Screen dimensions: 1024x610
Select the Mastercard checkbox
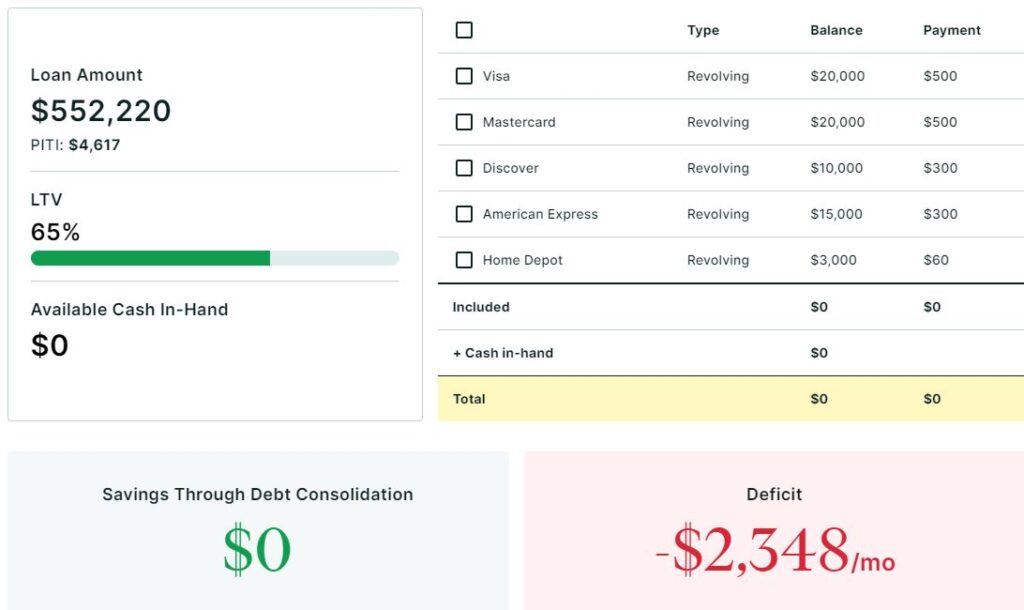point(464,122)
